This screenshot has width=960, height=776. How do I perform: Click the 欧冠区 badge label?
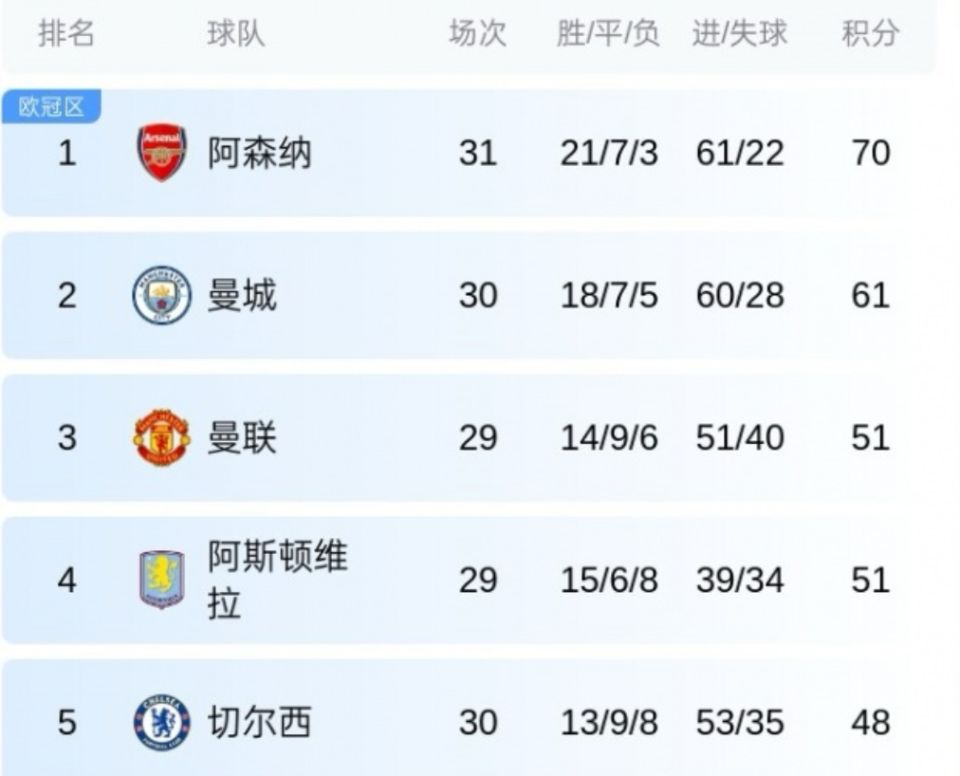[x=51, y=107]
